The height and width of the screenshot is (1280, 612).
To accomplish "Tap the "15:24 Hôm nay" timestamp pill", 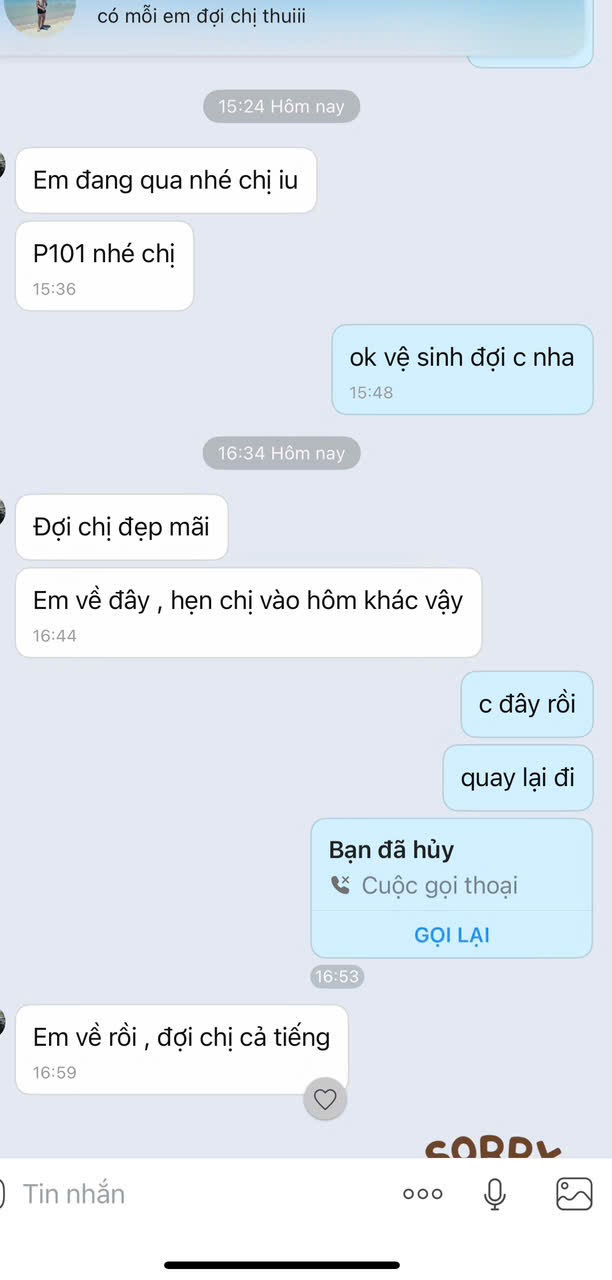I will (x=281, y=106).
